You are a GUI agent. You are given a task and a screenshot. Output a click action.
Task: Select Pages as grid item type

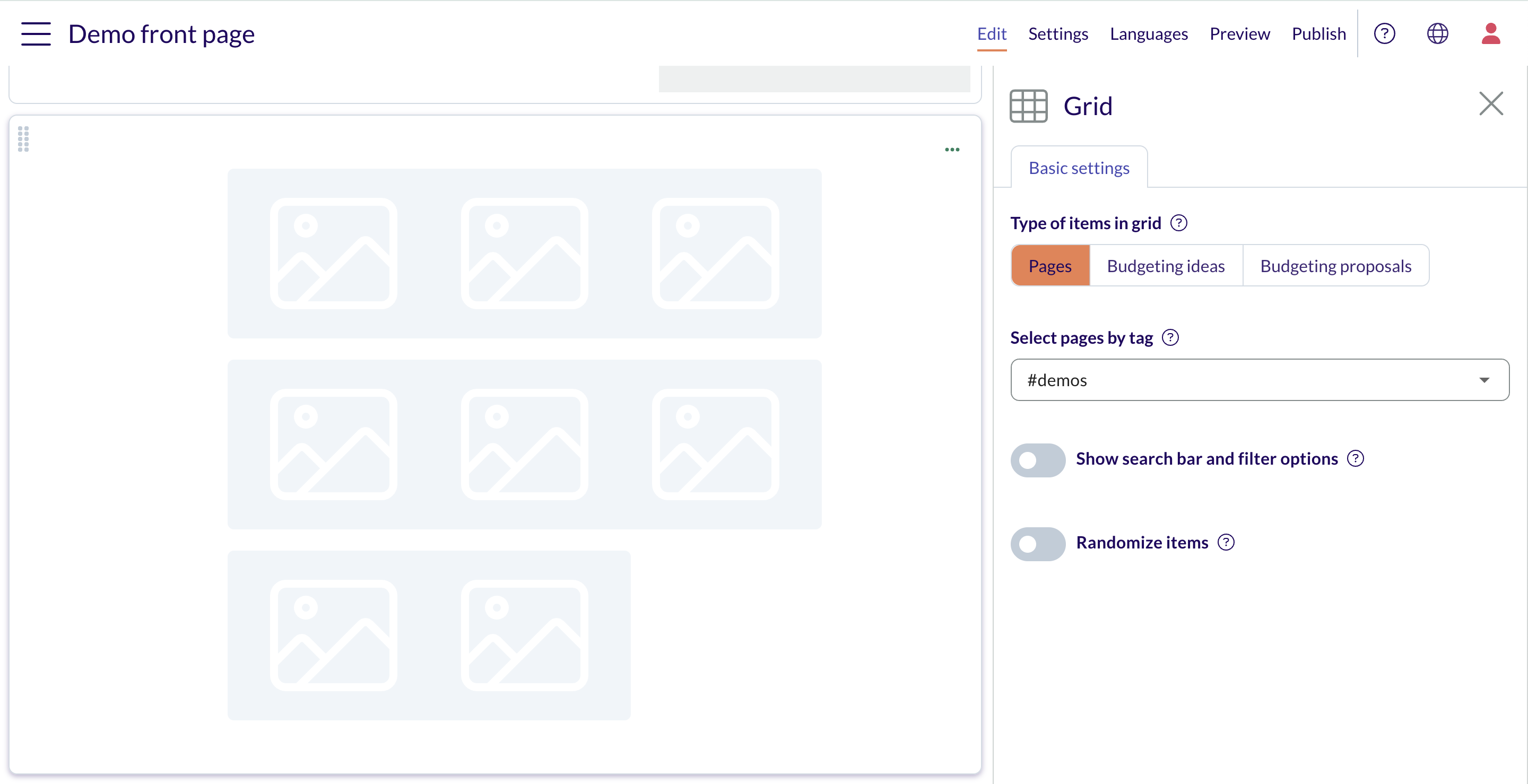click(1050, 266)
